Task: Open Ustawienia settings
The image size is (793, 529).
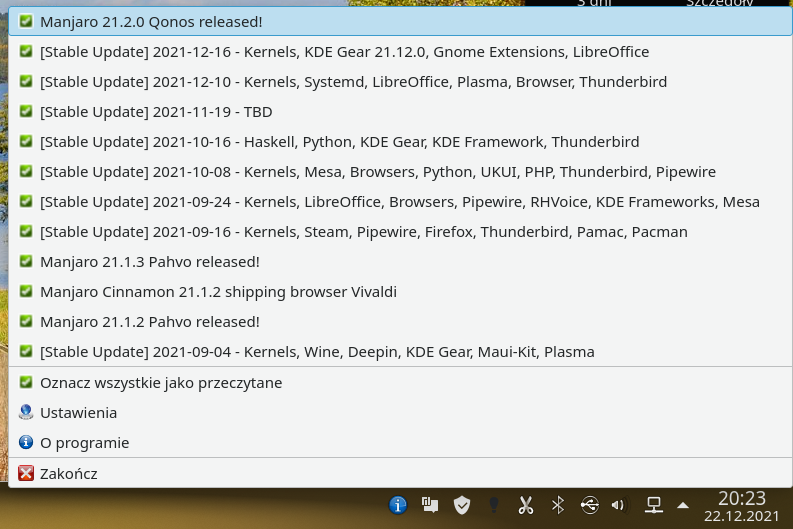Action: [401, 413]
